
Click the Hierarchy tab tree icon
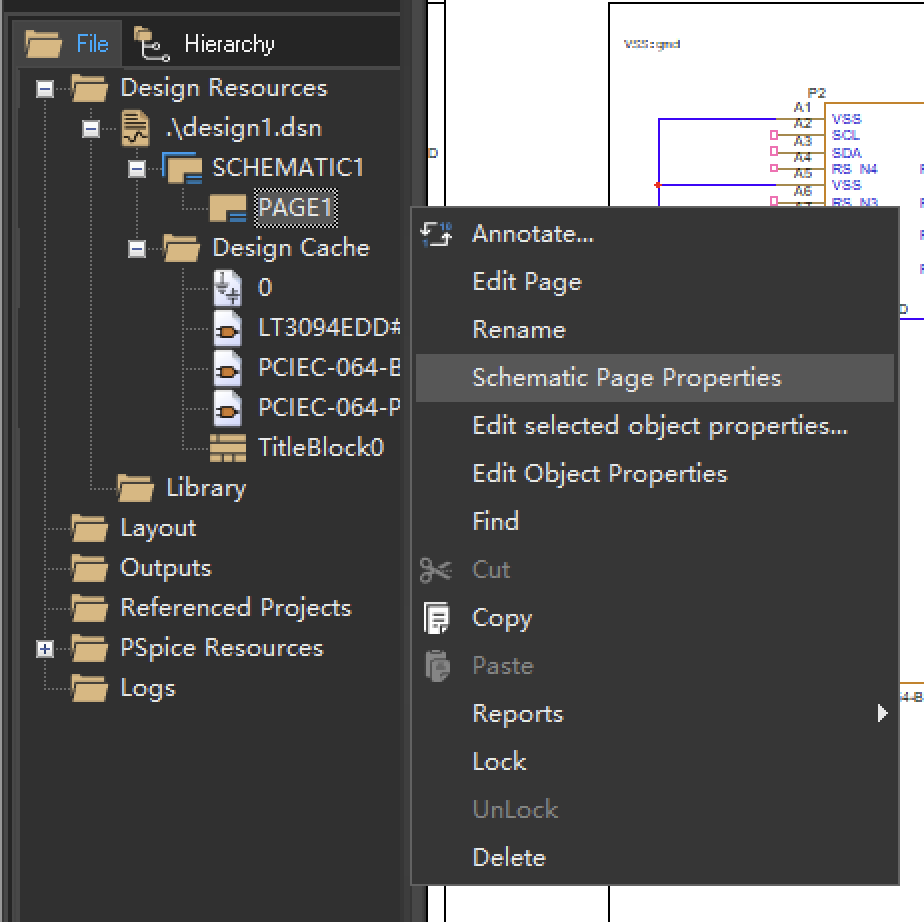click(x=151, y=44)
